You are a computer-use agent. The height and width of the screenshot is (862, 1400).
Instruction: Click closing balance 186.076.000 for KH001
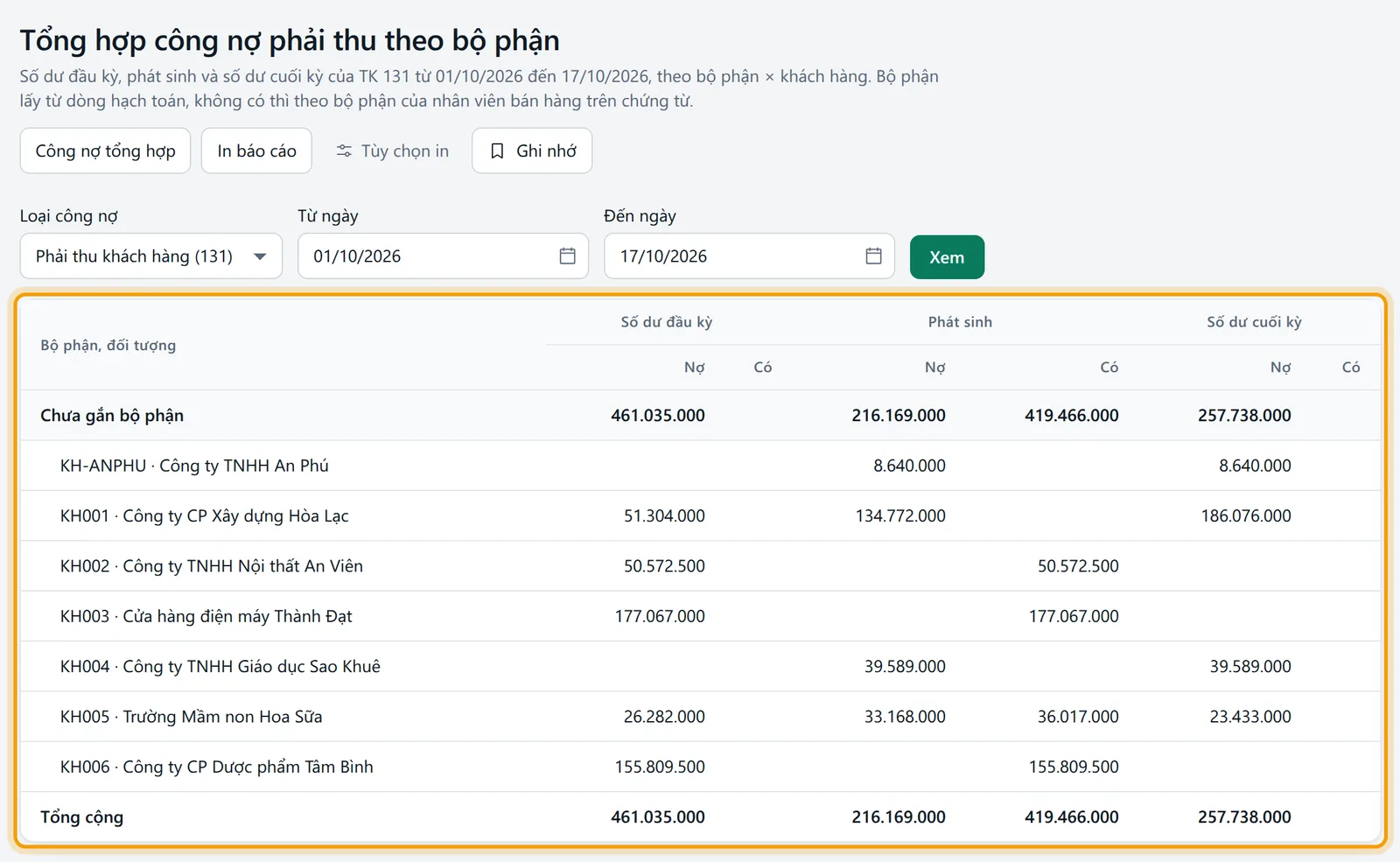pyautogui.click(x=1246, y=515)
